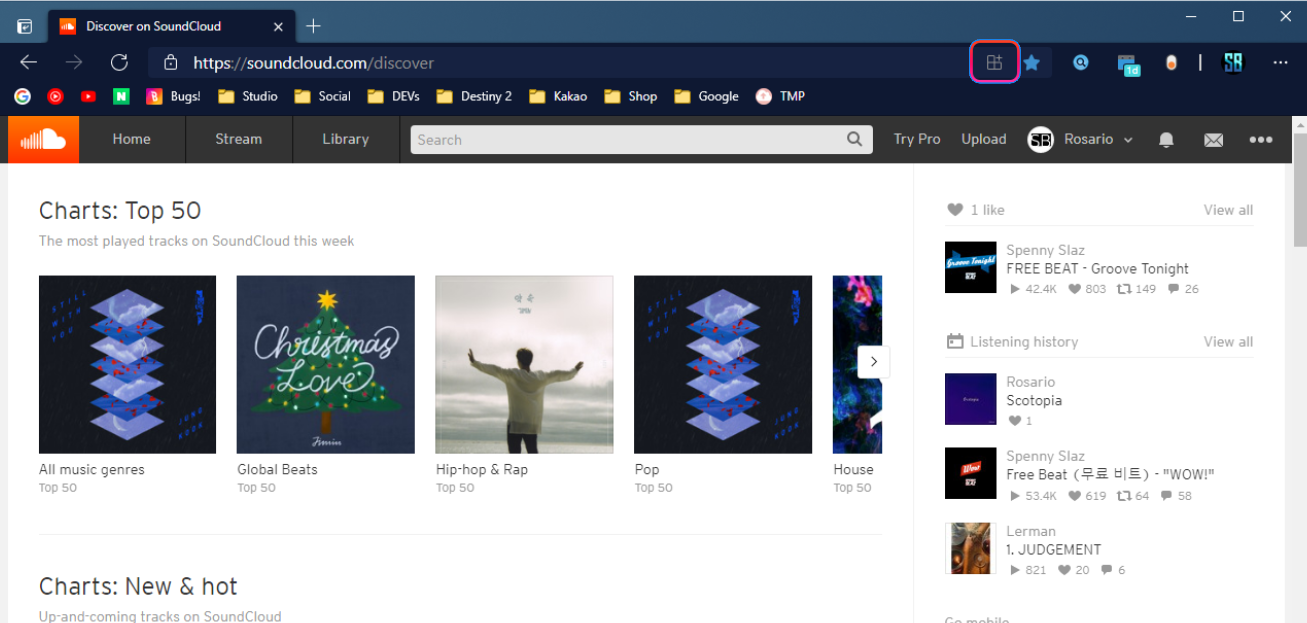Show next charts with right arrow
Screen dimensions: 1307x623
pos(873,362)
